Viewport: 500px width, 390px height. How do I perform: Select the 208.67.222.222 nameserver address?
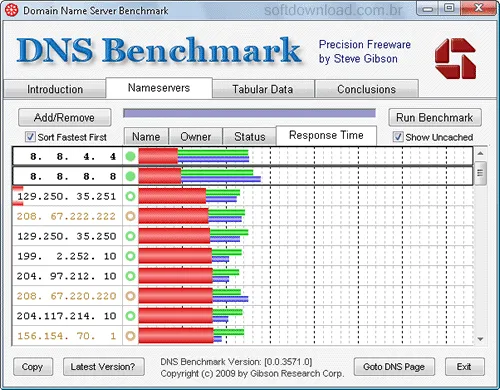(67, 216)
